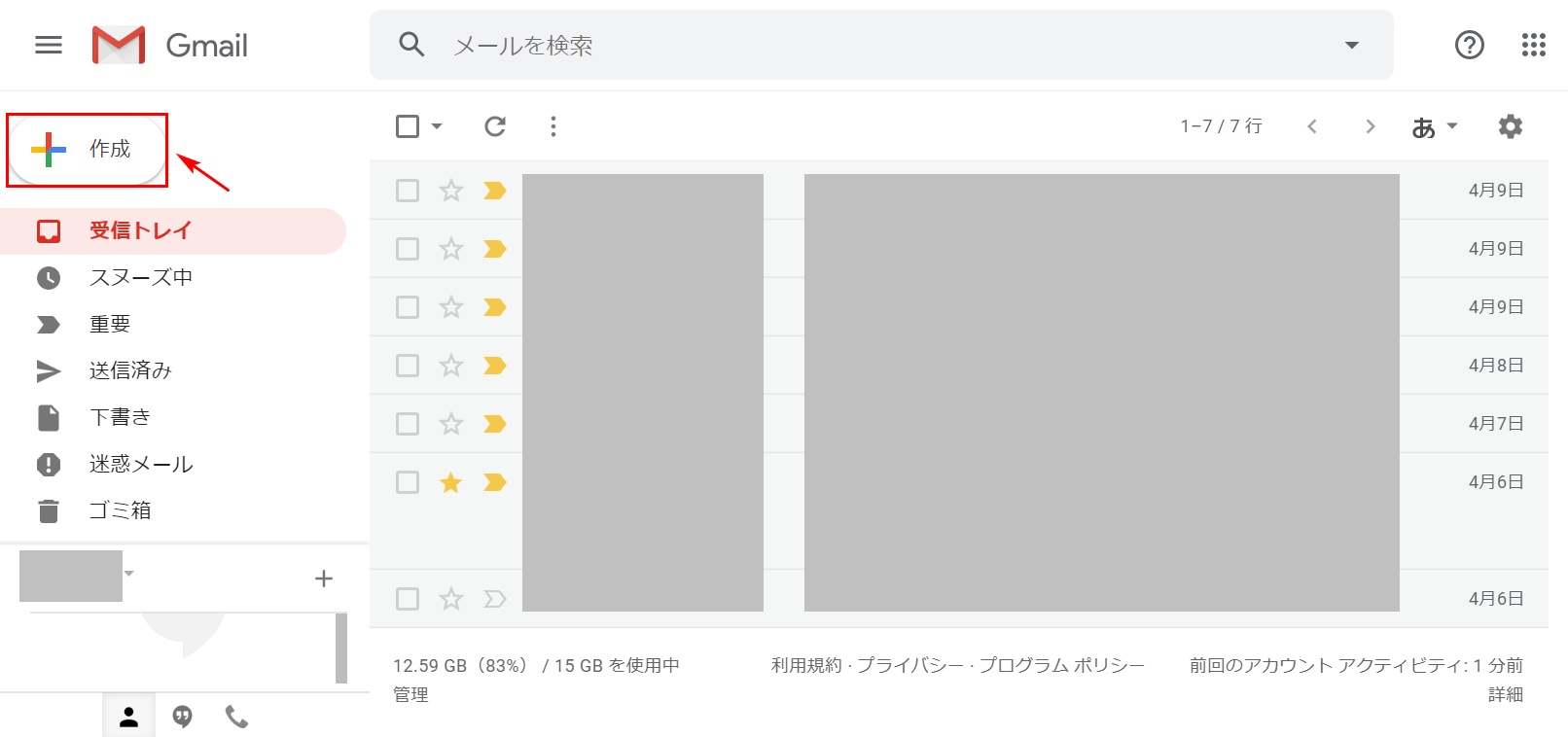Open プライバシー privacy link

coord(909,666)
